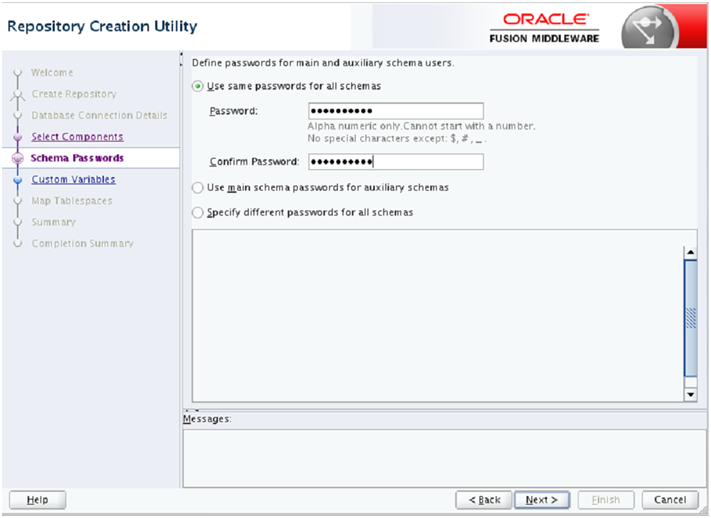Click the vertical scrollbar thumb in schema list
Image resolution: width=711 pixels, height=518 pixels.
click(690, 318)
